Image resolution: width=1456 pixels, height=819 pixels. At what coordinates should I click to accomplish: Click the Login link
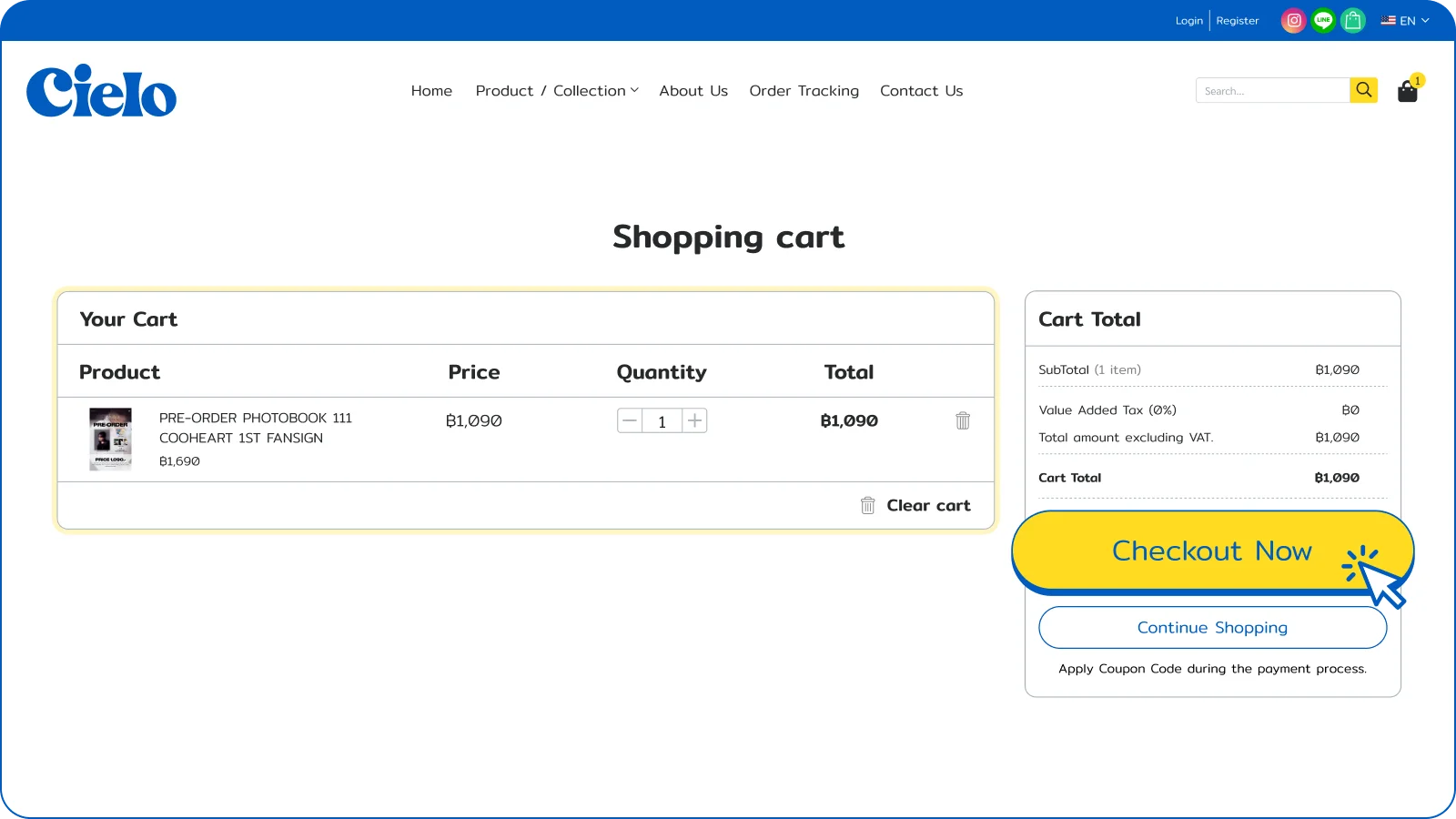(x=1188, y=20)
